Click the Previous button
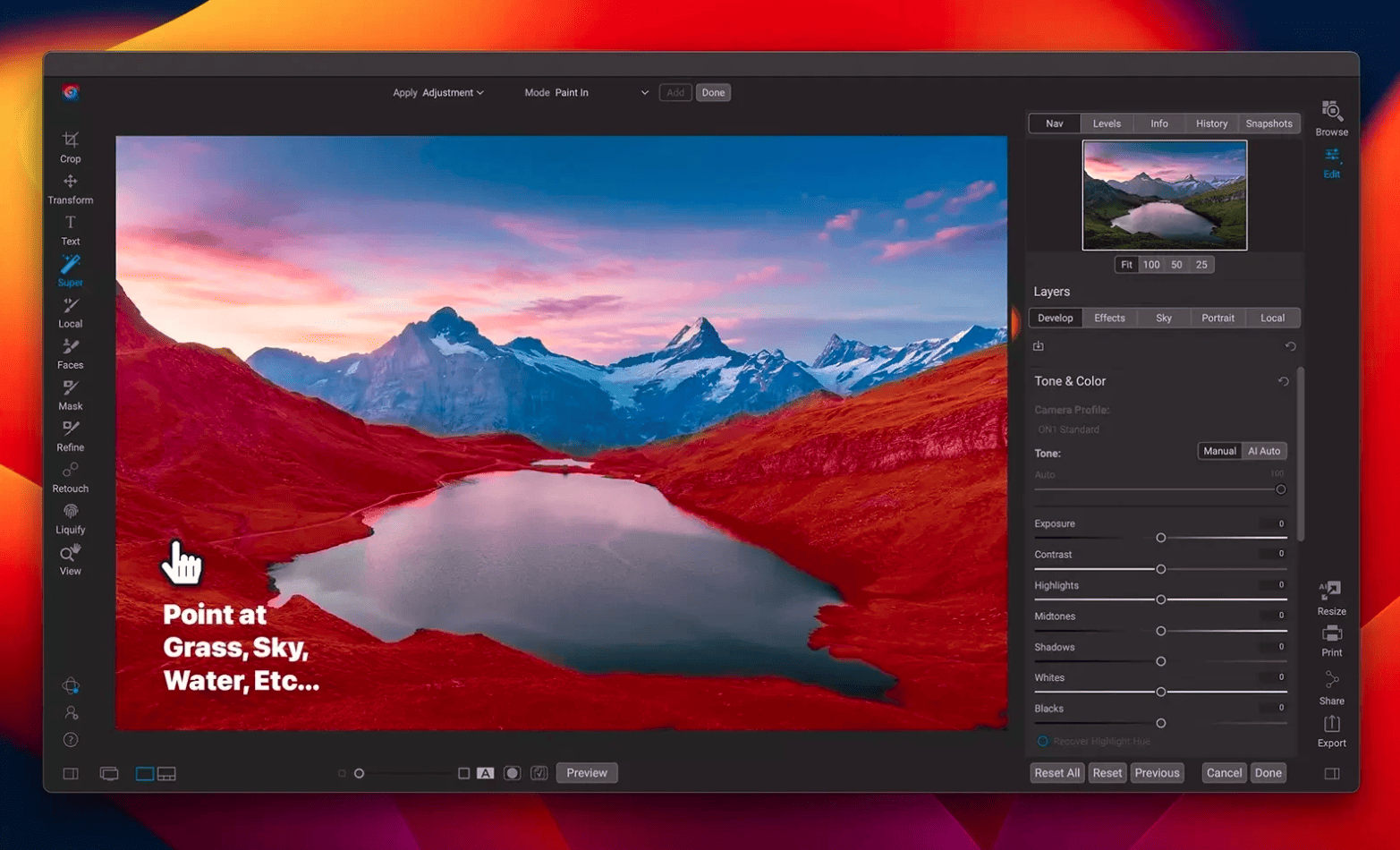 [x=1157, y=773]
